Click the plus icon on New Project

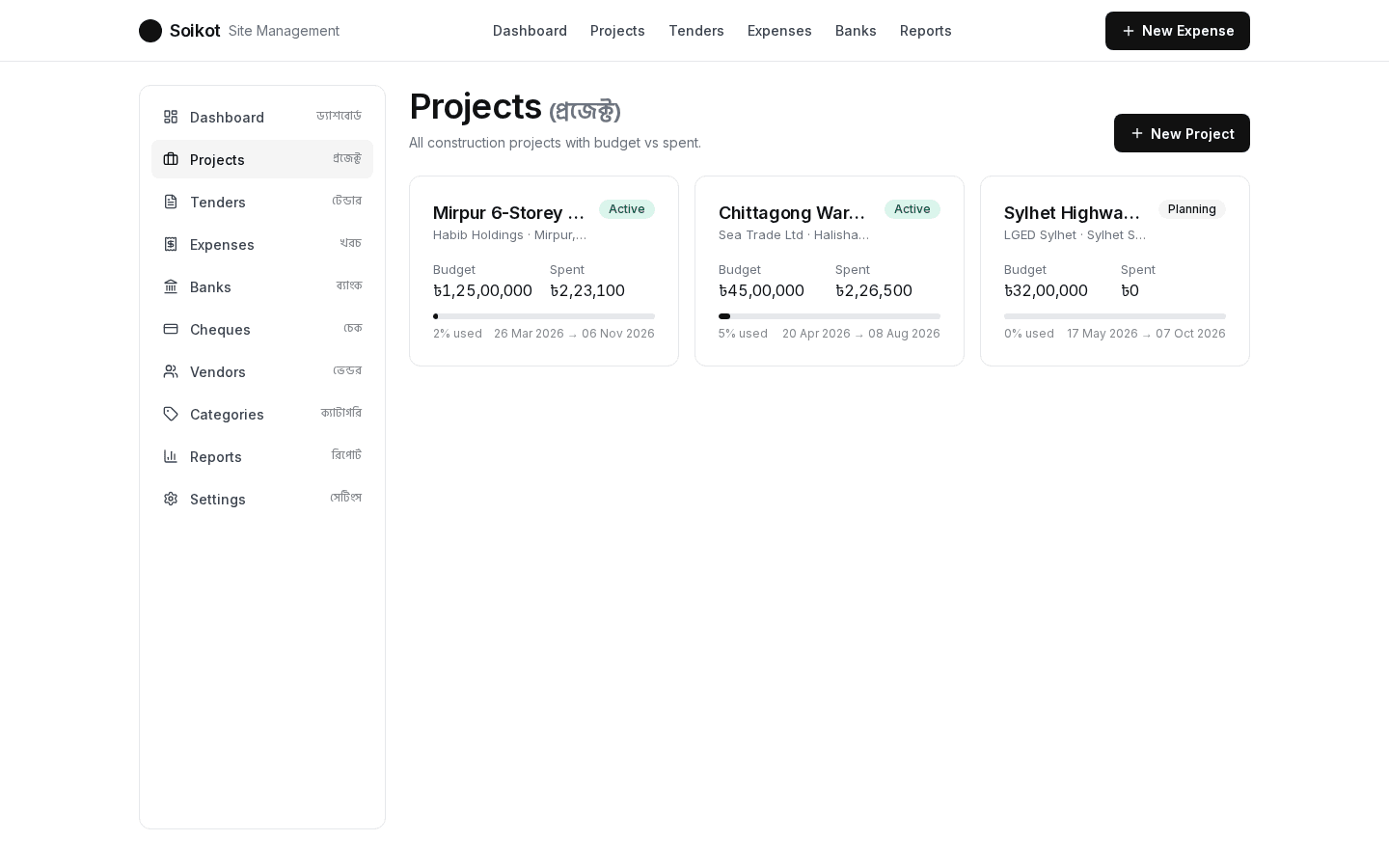(1137, 133)
